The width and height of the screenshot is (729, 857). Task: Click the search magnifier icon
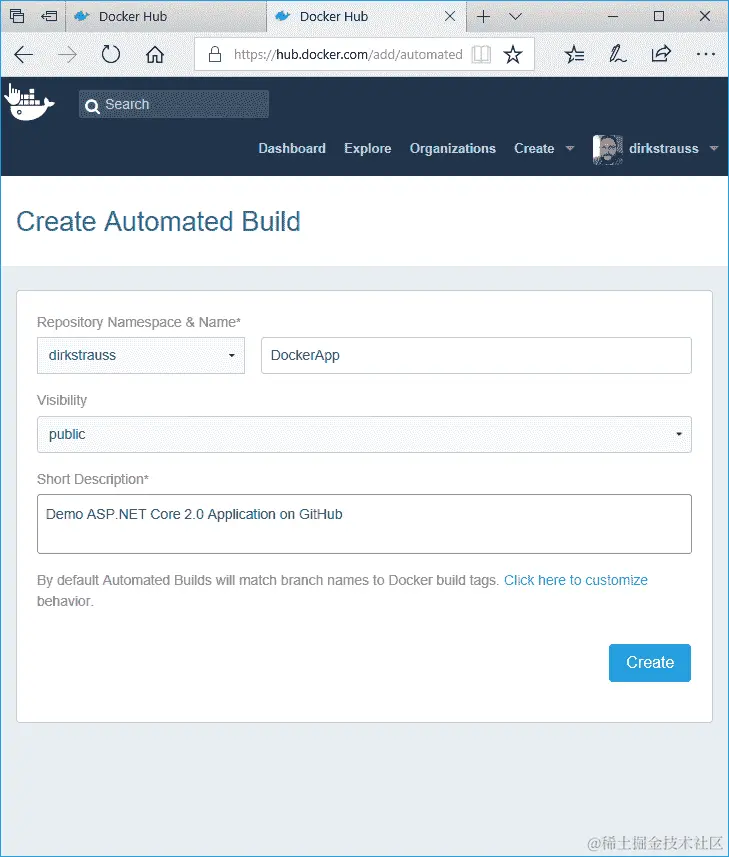point(92,105)
